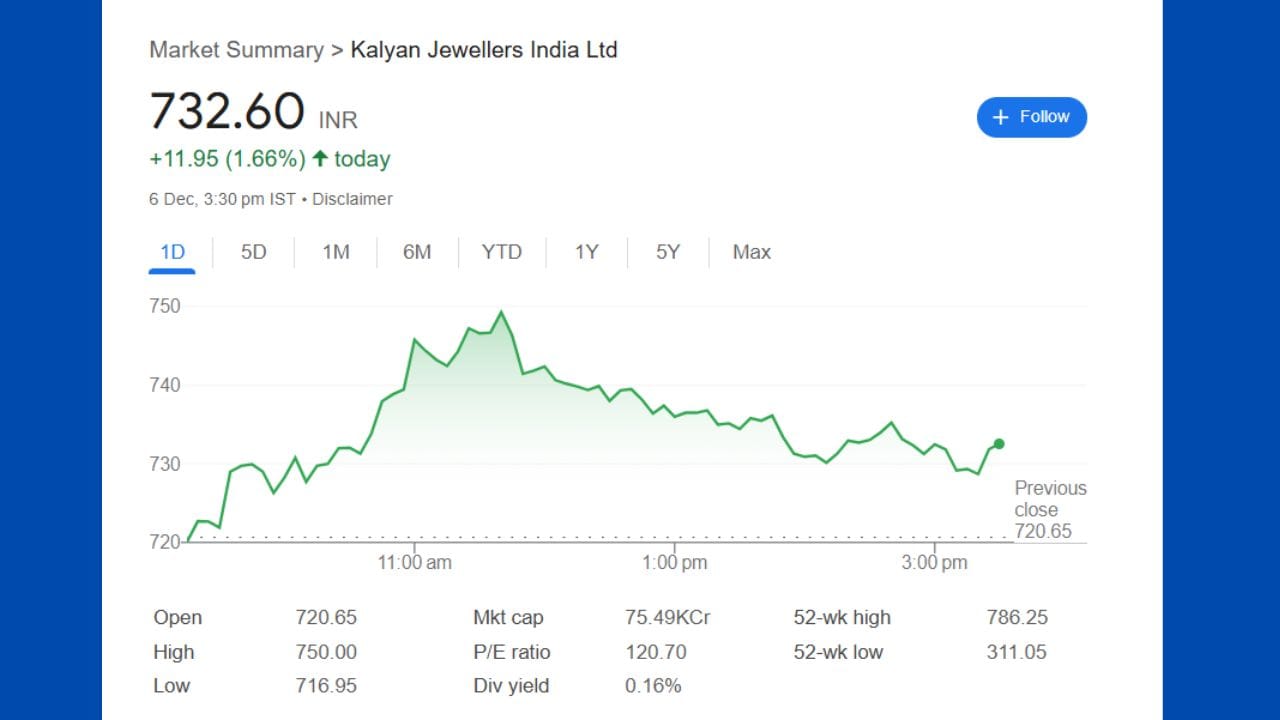Click the 52-wk high value 786.25
1280x720 pixels.
[1017, 617]
